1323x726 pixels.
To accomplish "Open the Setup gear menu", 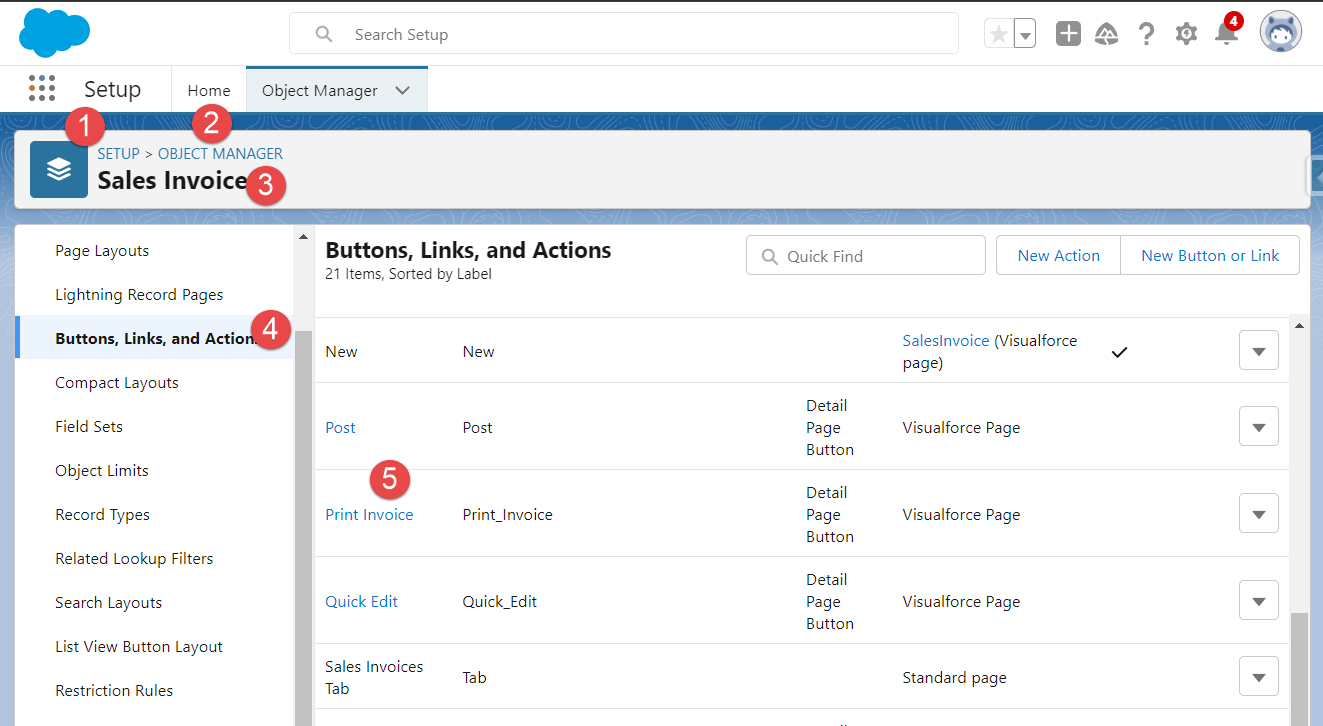I will pyautogui.click(x=1187, y=34).
